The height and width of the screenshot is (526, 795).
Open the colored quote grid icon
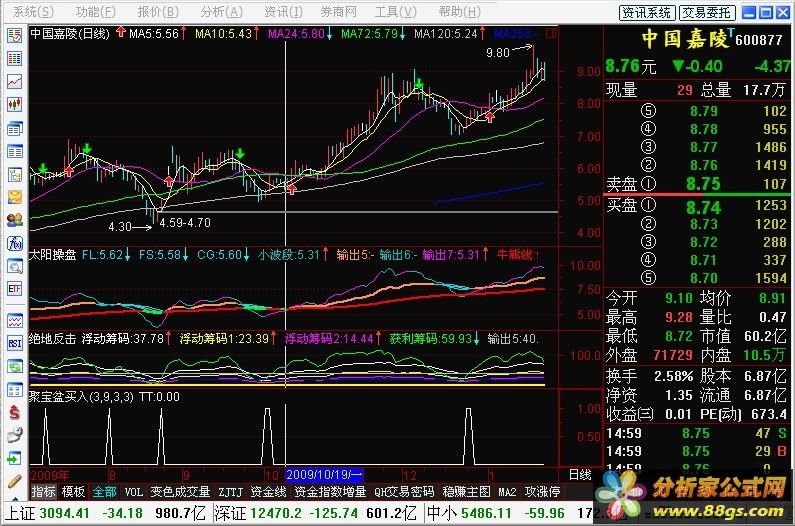(14, 58)
